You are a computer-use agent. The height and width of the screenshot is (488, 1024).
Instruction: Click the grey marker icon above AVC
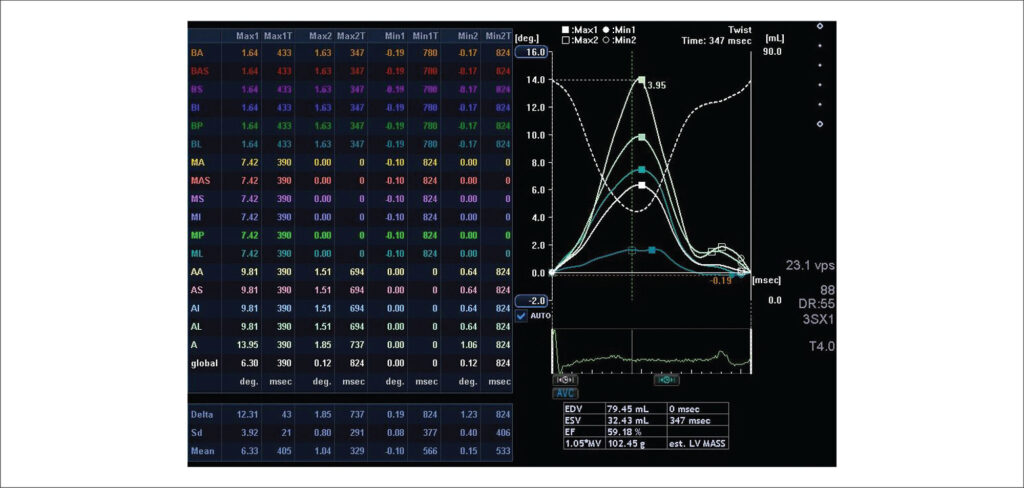[565, 380]
